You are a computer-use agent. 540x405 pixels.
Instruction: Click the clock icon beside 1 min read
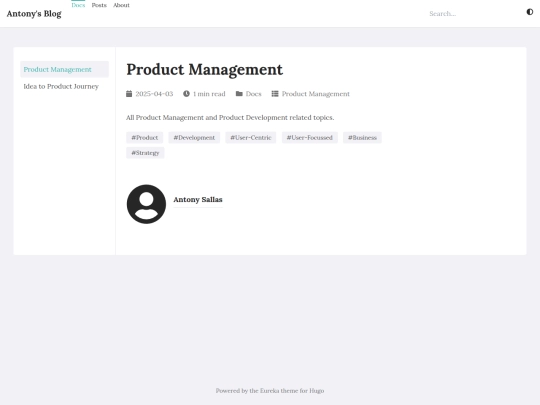pyautogui.click(x=186, y=94)
